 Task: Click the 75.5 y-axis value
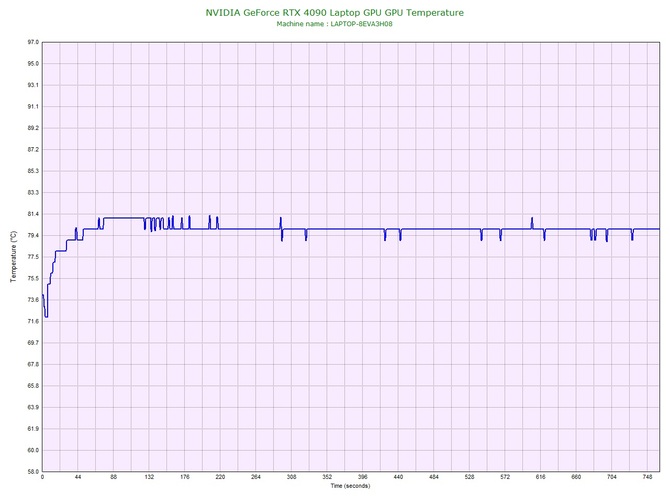pyautogui.click(x=33, y=279)
